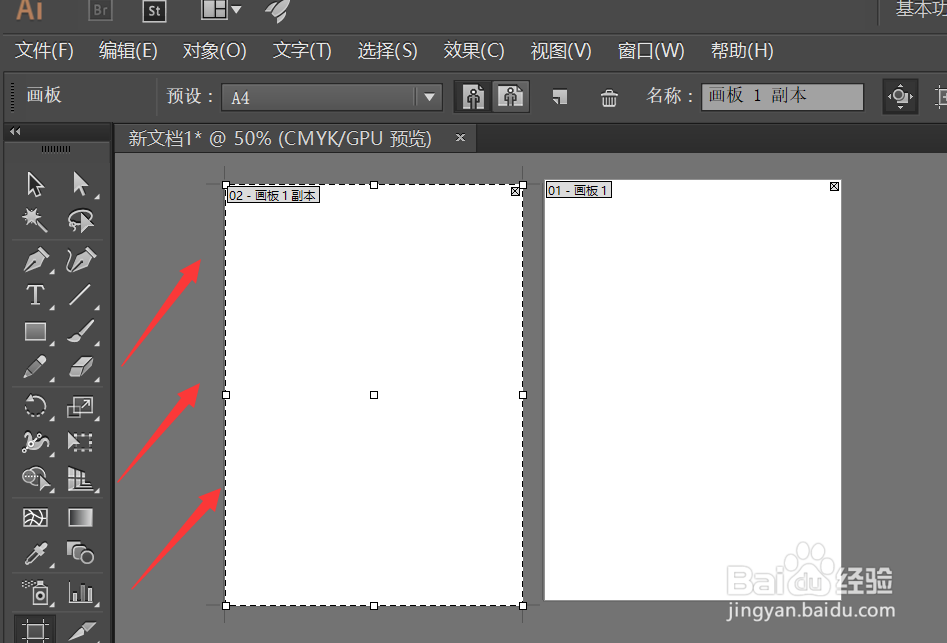Select the Shape Builder tool
Viewport: 947px width, 643px height.
click(x=36, y=479)
